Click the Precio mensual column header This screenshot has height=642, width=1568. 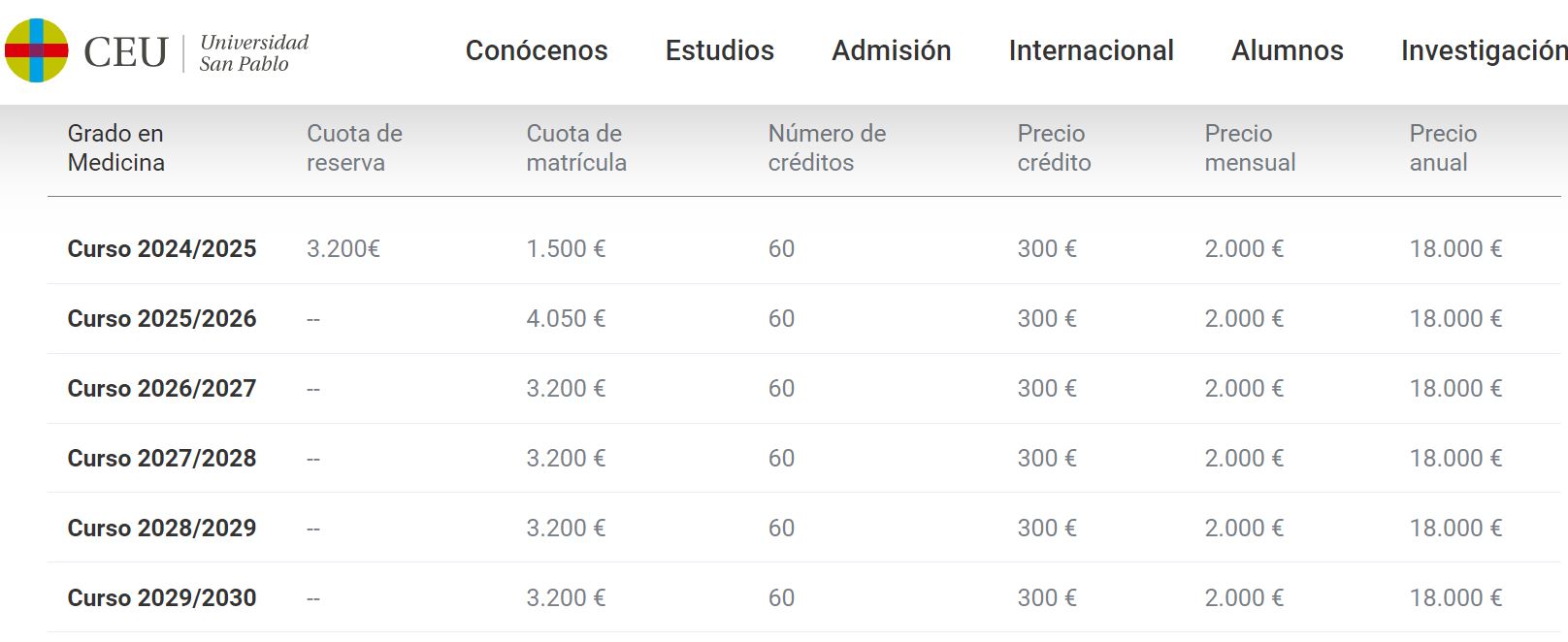(1250, 147)
